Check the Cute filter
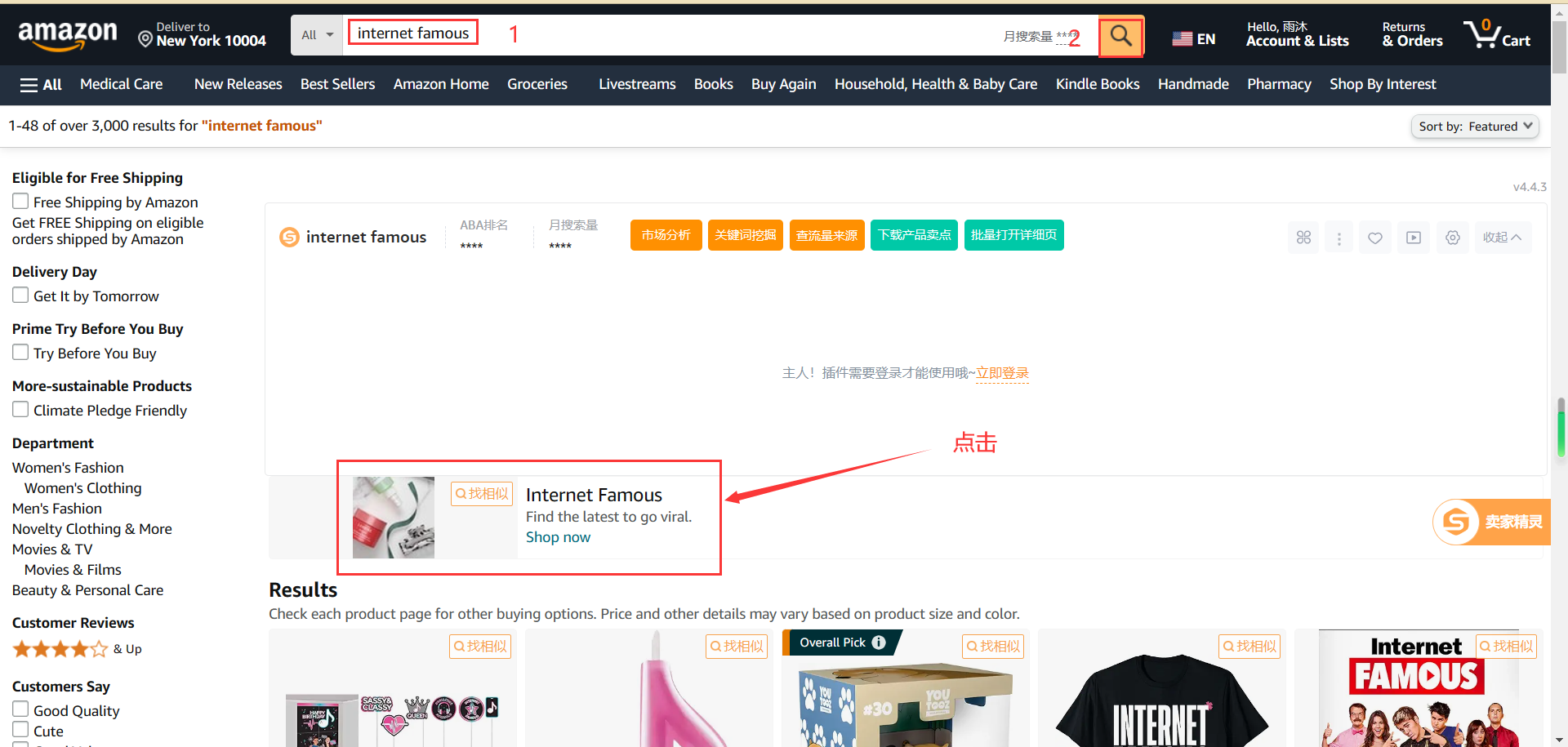This screenshot has width=1568, height=747. 20,730
